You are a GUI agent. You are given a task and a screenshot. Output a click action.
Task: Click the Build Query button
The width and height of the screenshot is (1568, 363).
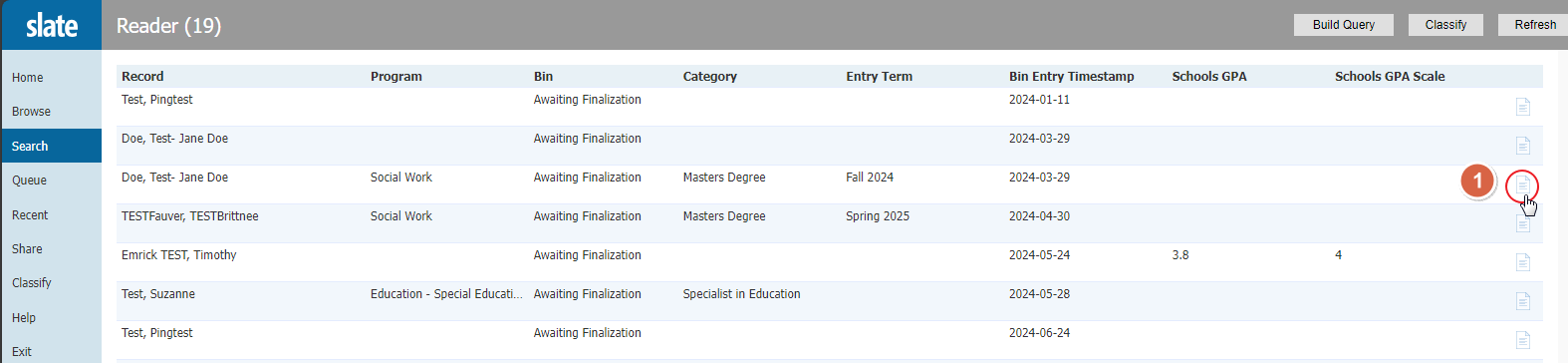tap(1343, 25)
